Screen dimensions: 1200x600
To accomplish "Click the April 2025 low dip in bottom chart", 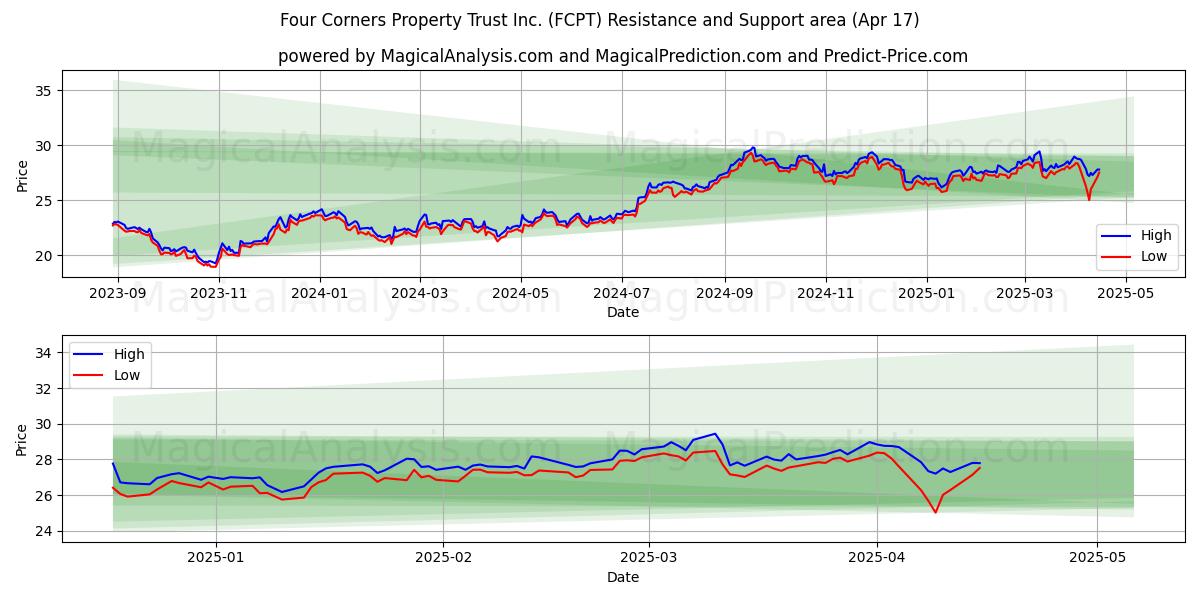I will click(935, 512).
